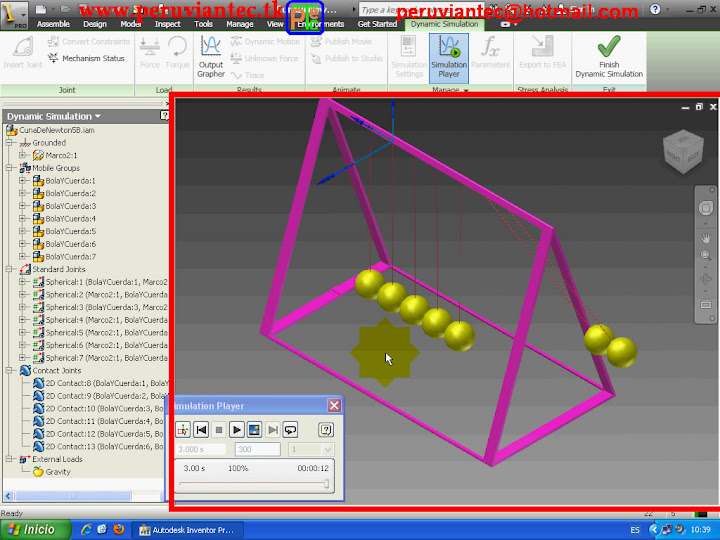Toggle screen refresh deactivation button in player
The image size is (720, 540).
pyautogui.click(x=254, y=430)
